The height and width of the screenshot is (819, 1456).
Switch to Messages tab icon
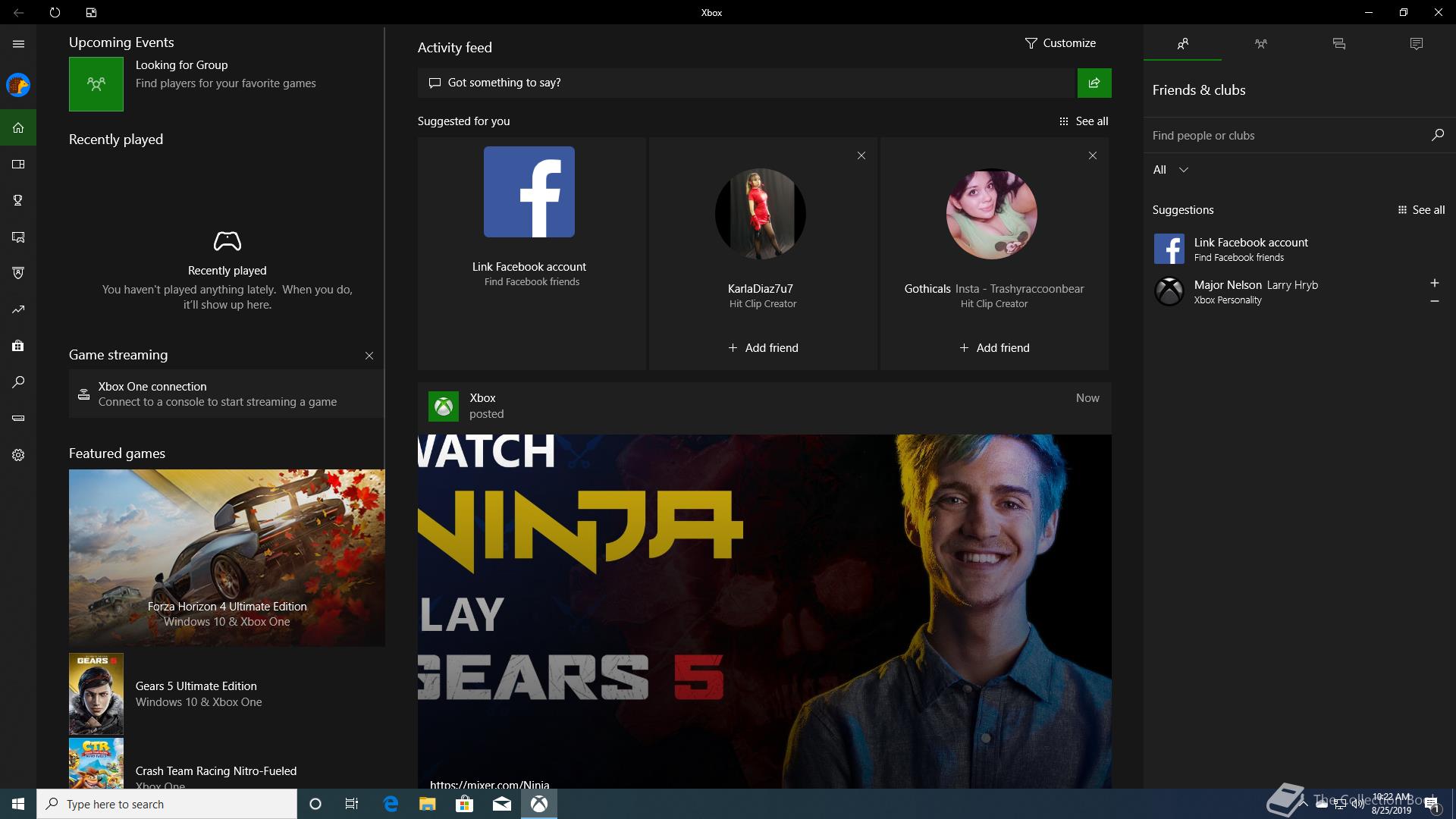(x=1338, y=44)
